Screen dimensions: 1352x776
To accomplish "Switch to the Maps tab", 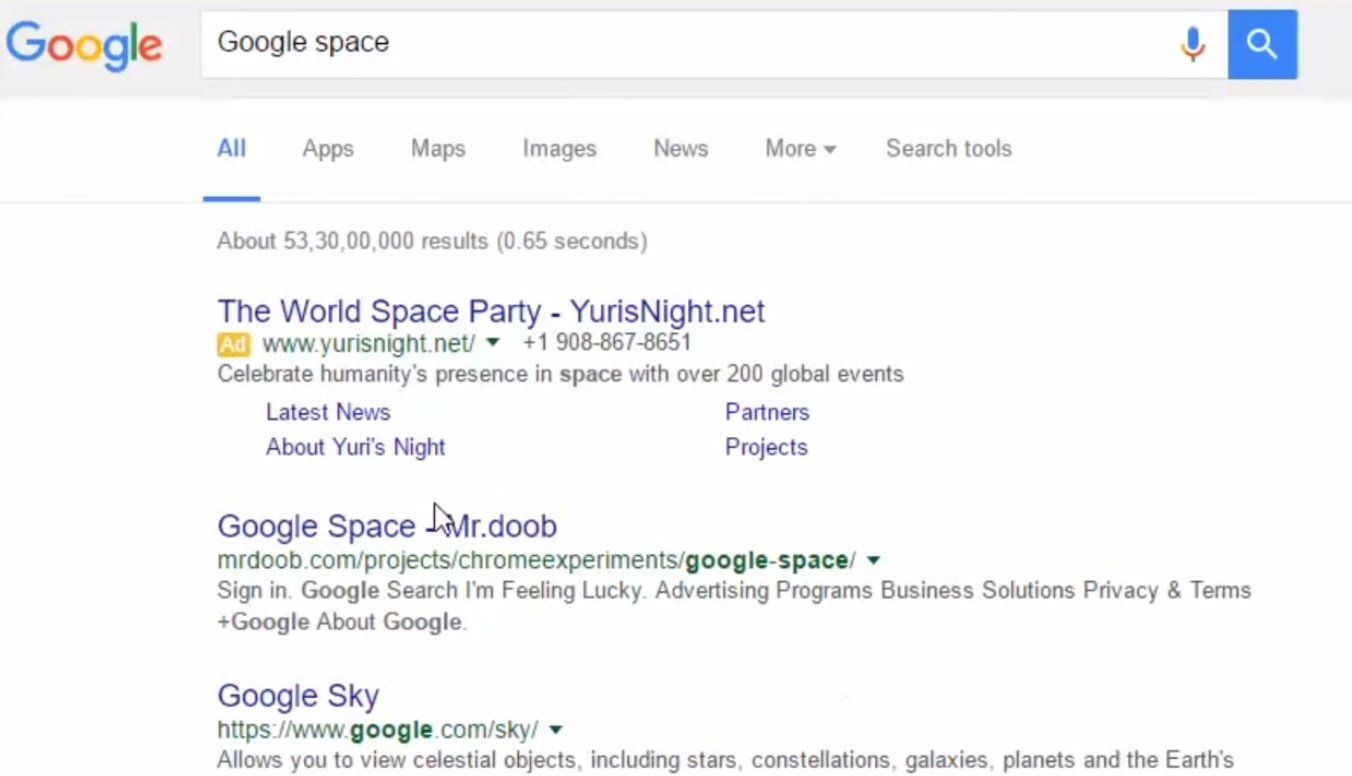I will pyautogui.click(x=438, y=149).
